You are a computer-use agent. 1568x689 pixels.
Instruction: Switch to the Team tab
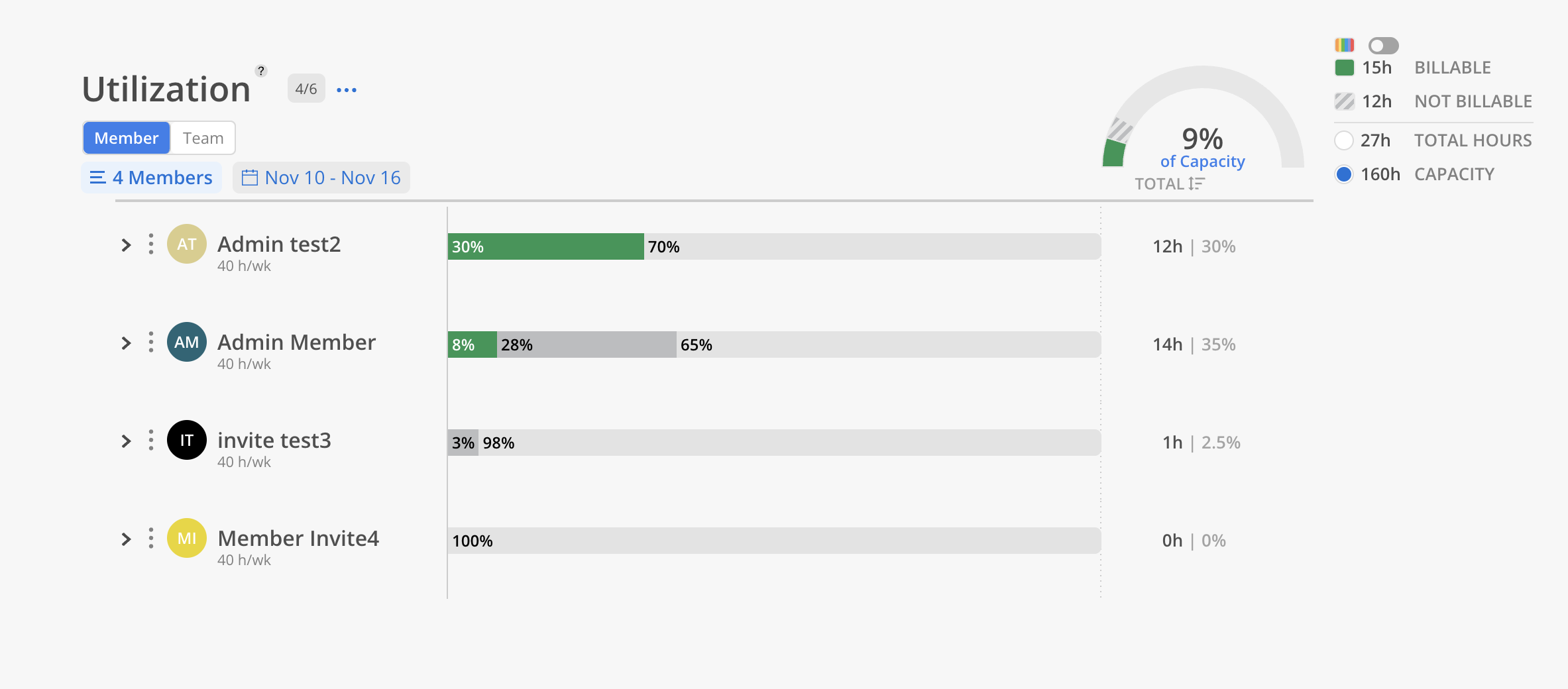tap(203, 138)
